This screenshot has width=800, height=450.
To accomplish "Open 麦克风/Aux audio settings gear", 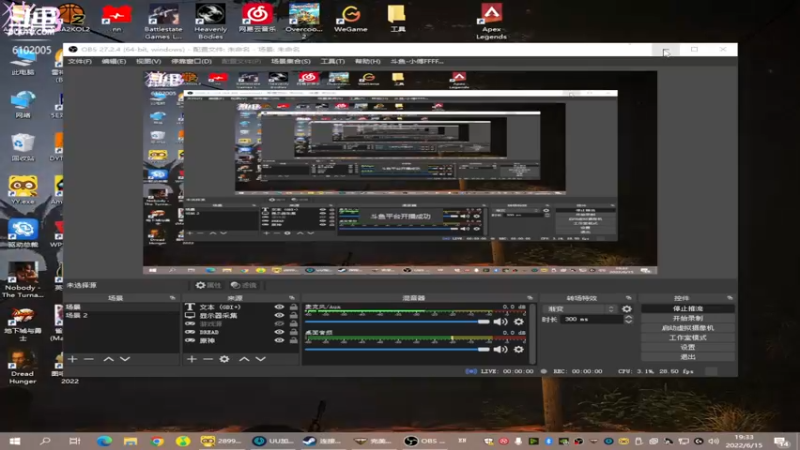I will click(x=519, y=322).
